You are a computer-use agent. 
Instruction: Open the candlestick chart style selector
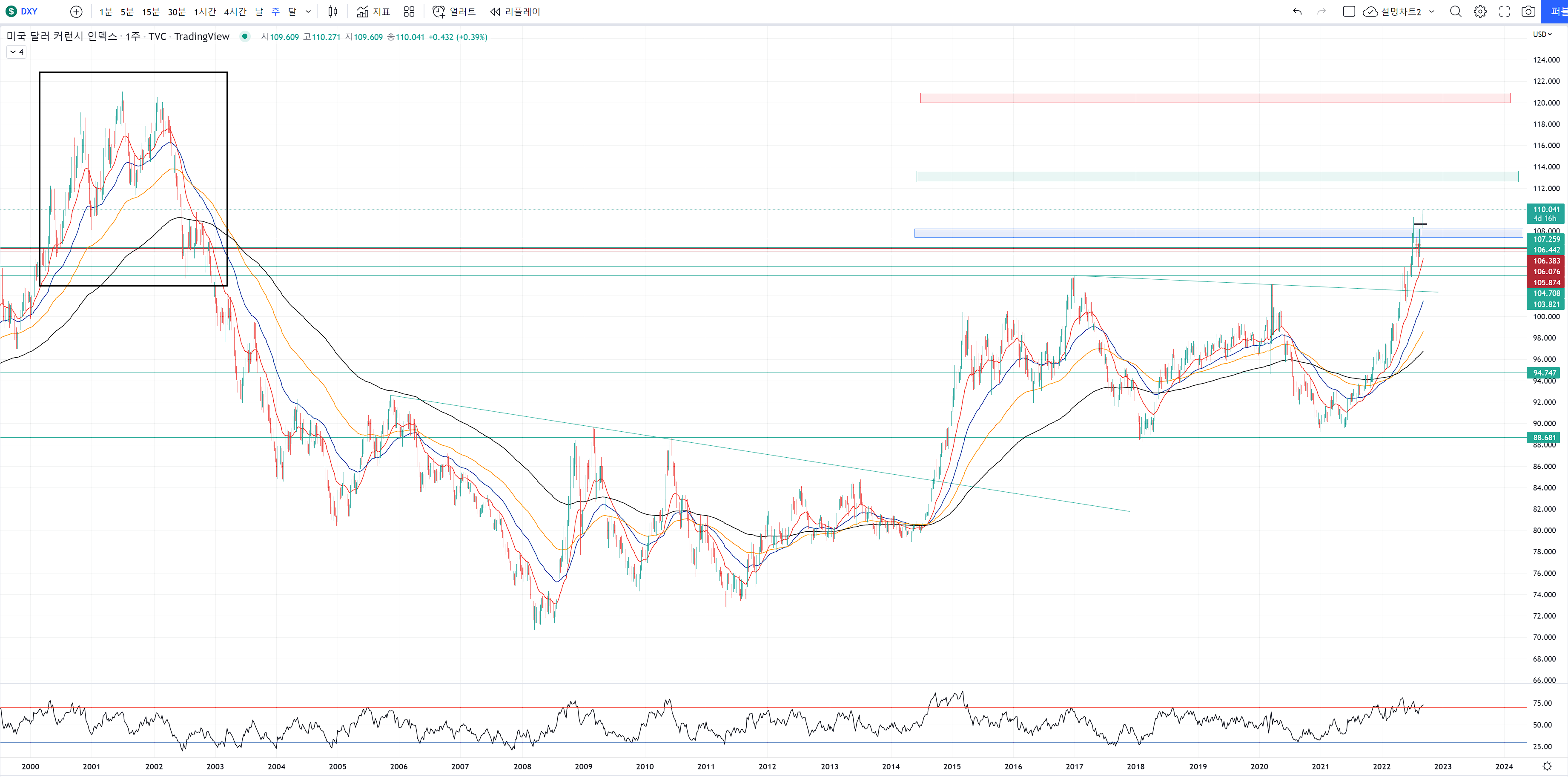(333, 11)
